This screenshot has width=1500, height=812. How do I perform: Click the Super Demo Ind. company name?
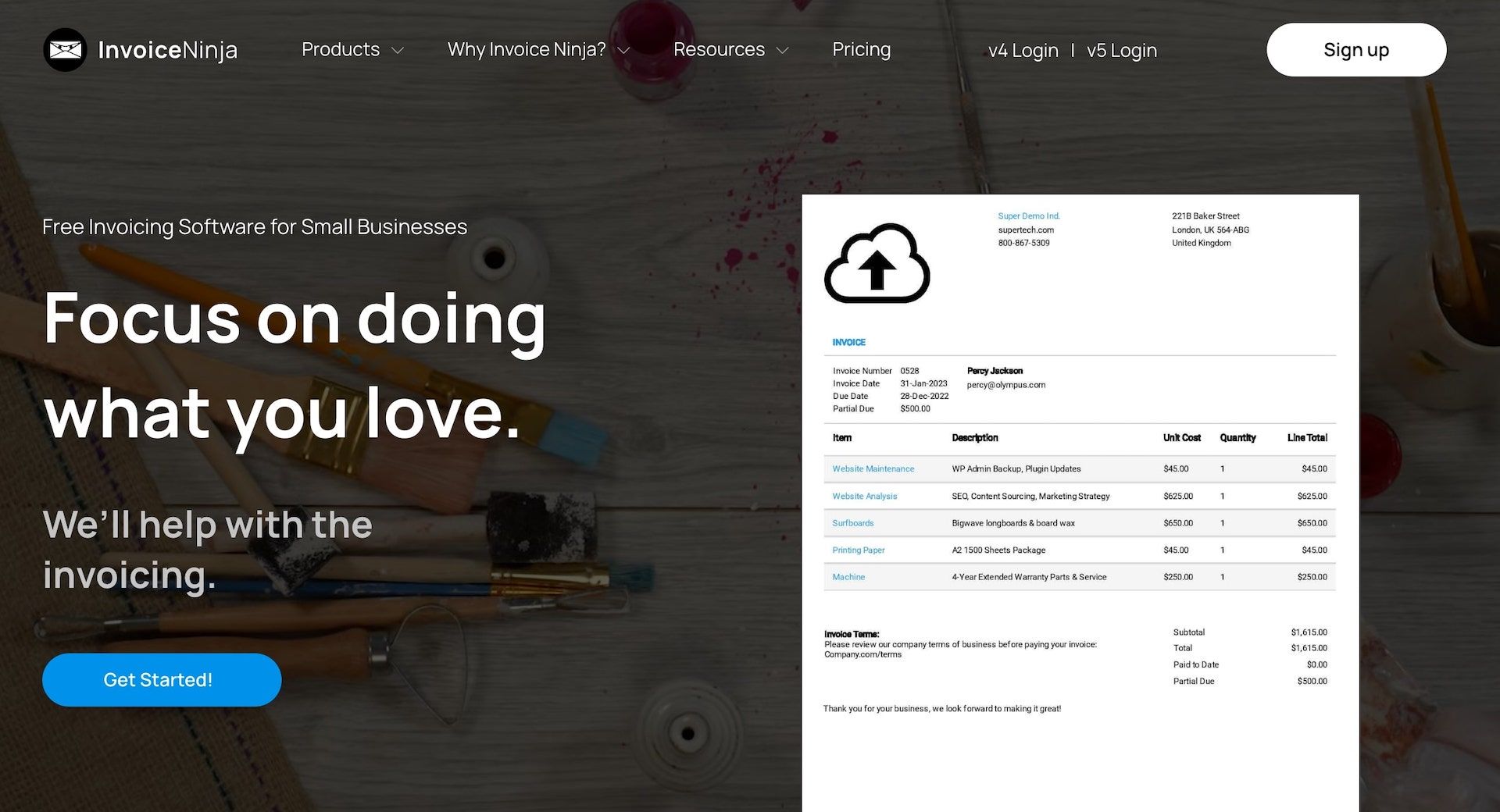tap(1028, 216)
